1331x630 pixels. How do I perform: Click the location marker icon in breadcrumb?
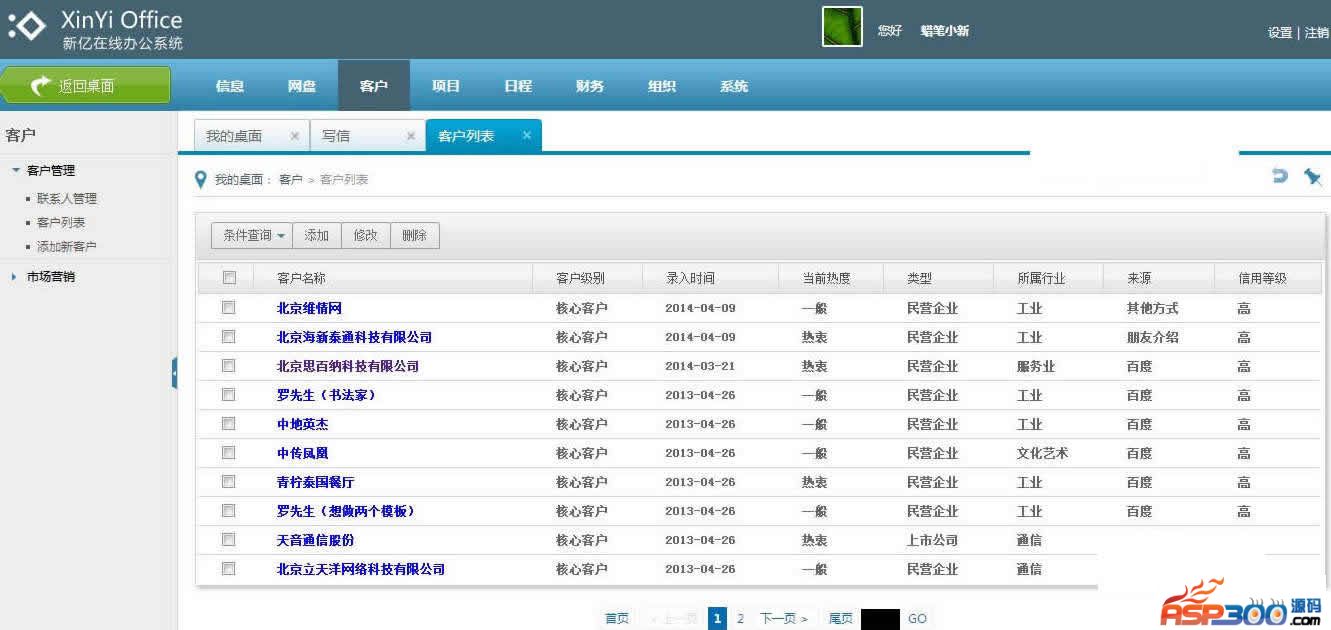click(x=201, y=179)
